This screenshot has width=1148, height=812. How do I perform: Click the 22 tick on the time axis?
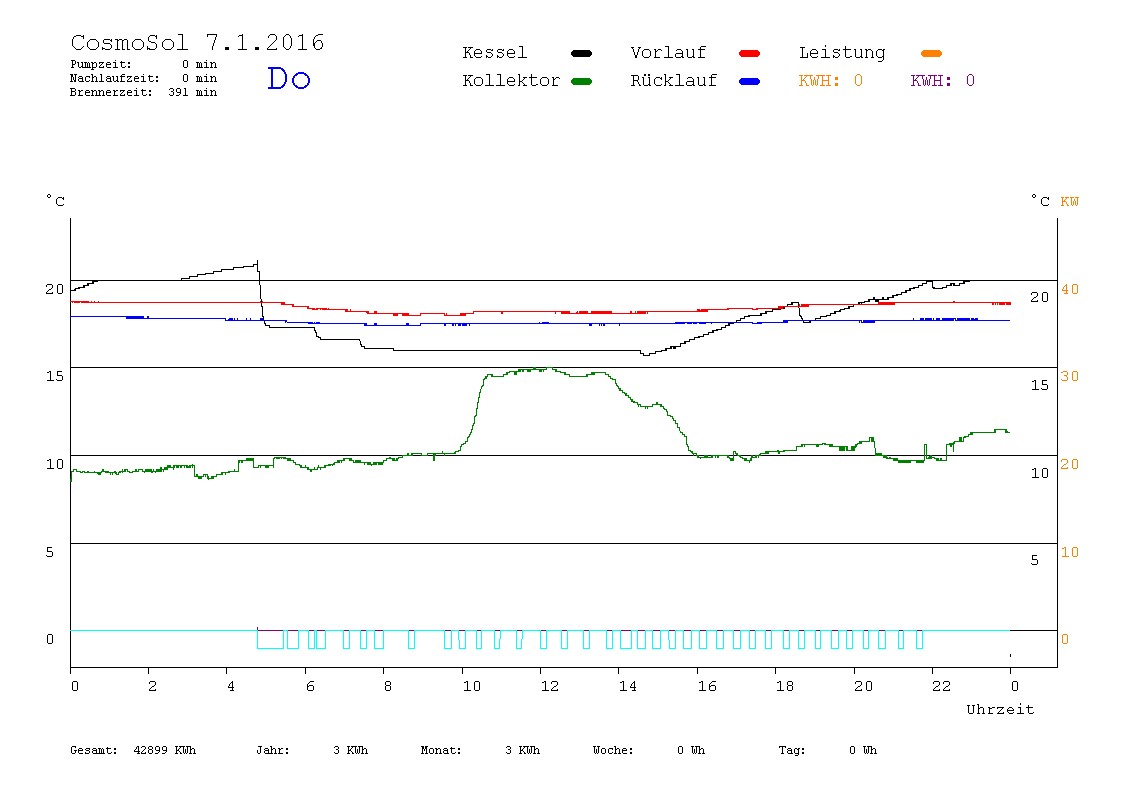pos(941,686)
